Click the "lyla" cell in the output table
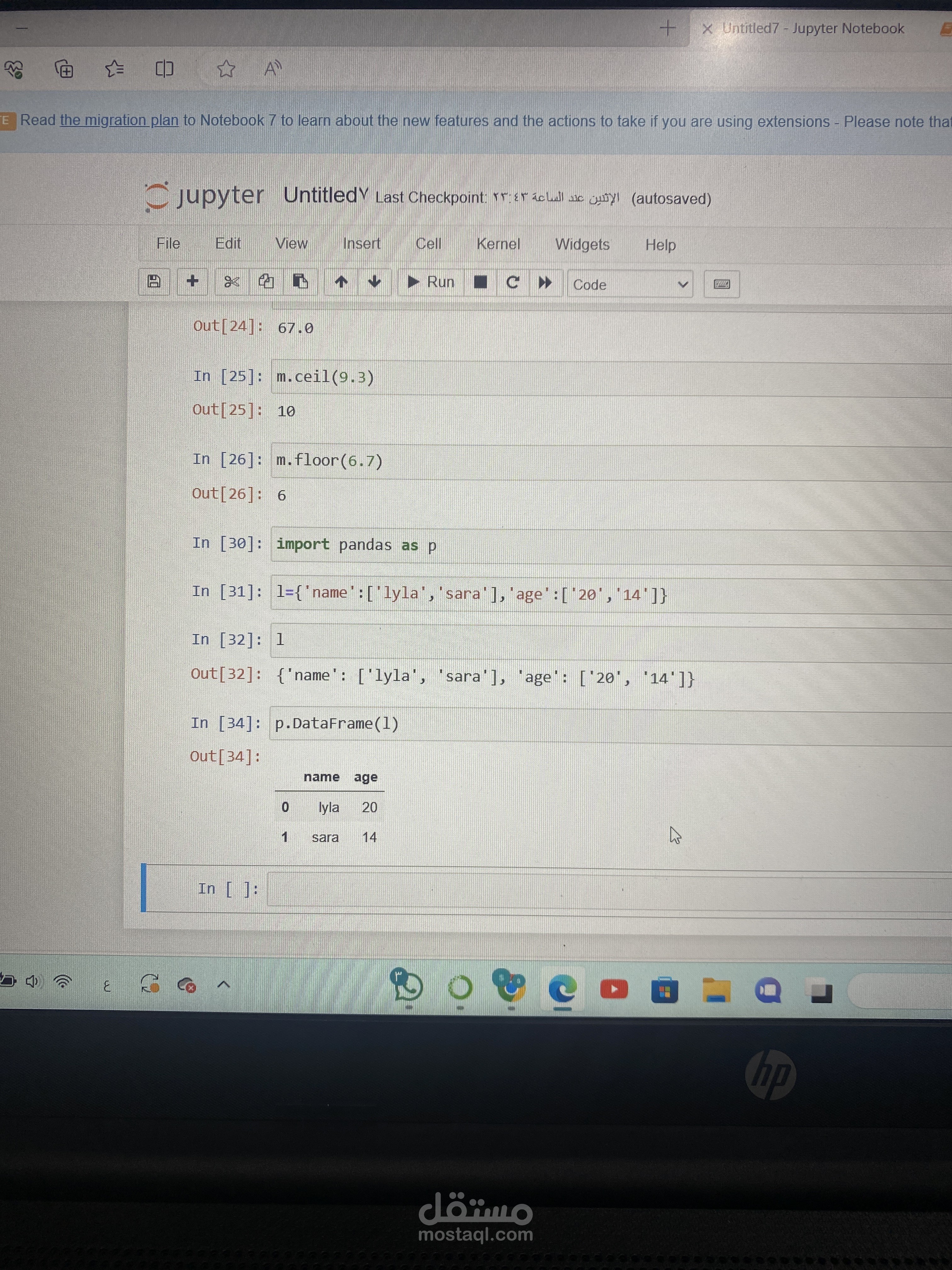The width and height of the screenshot is (952, 1270). pyautogui.click(x=329, y=807)
